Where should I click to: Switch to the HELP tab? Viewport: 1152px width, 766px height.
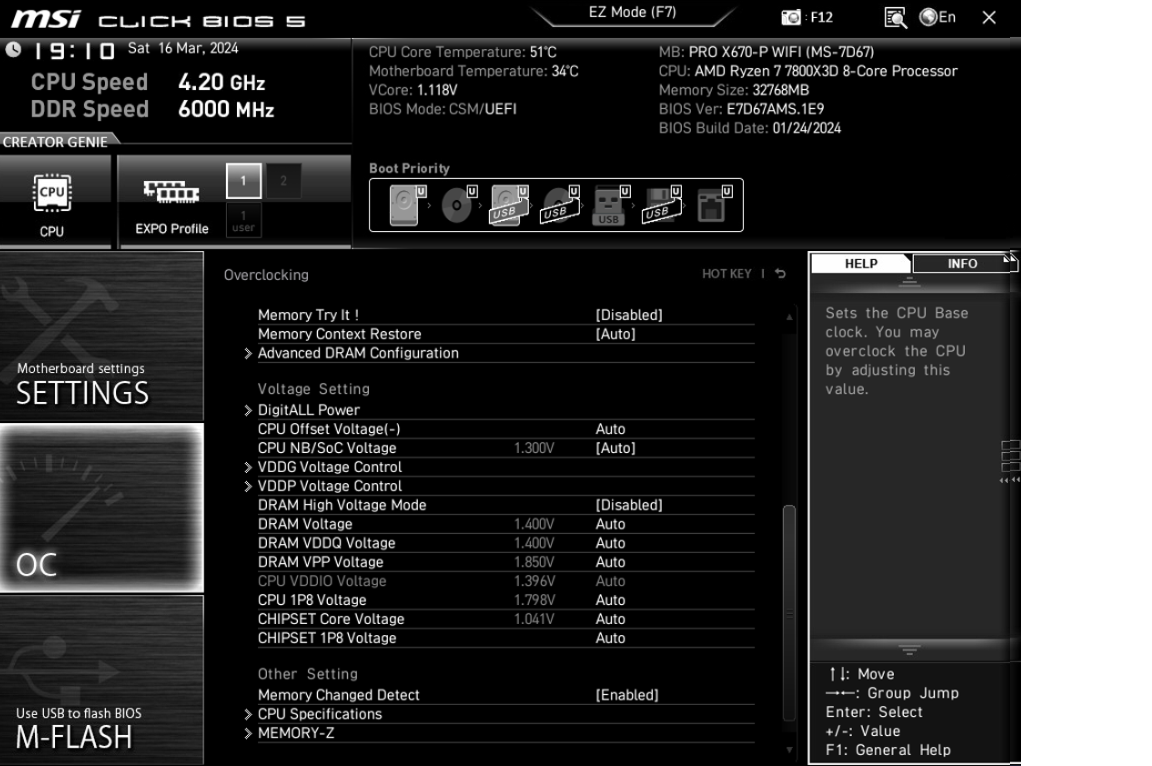[x=860, y=264]
